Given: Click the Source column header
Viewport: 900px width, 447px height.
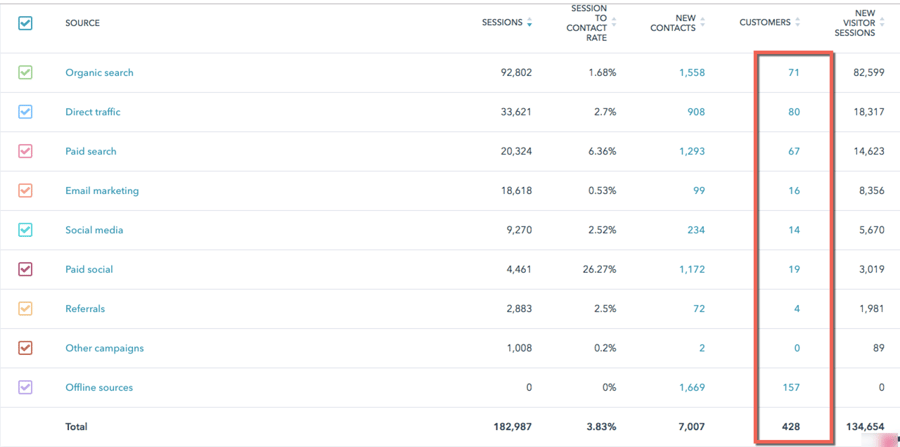Looking at the screenshot, I should click(x=82, y=23).
